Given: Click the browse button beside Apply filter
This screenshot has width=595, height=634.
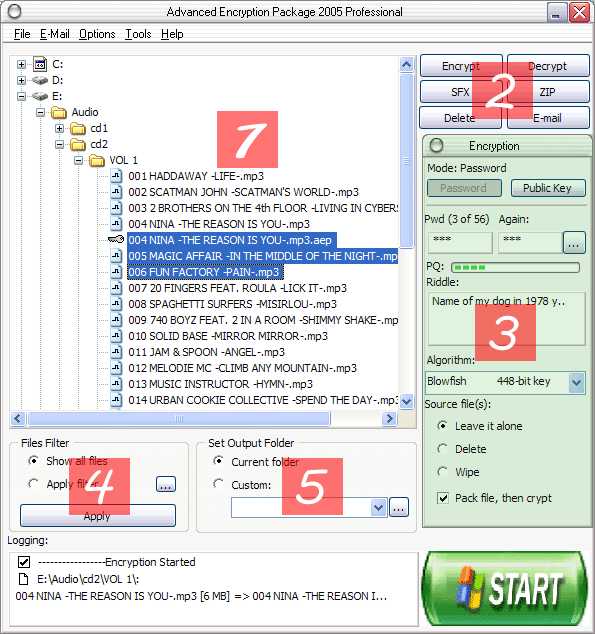Looking at the screenshot, I should (166, 484).
